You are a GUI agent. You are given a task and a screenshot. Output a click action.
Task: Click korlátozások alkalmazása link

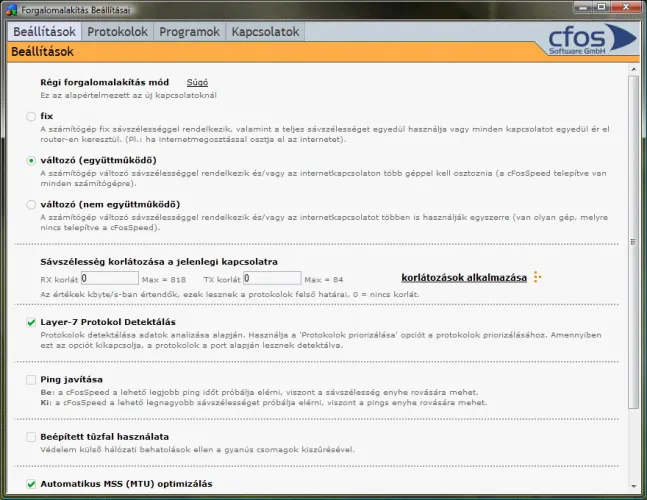click(464, 278)
